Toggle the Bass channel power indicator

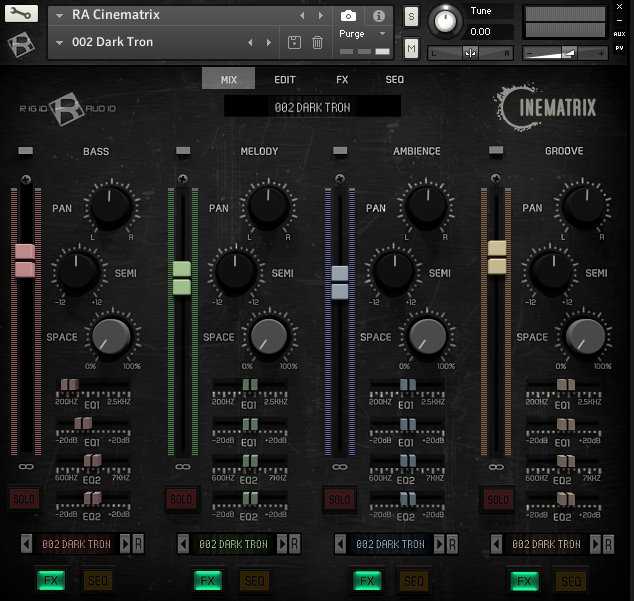click(x=26, y=151)
